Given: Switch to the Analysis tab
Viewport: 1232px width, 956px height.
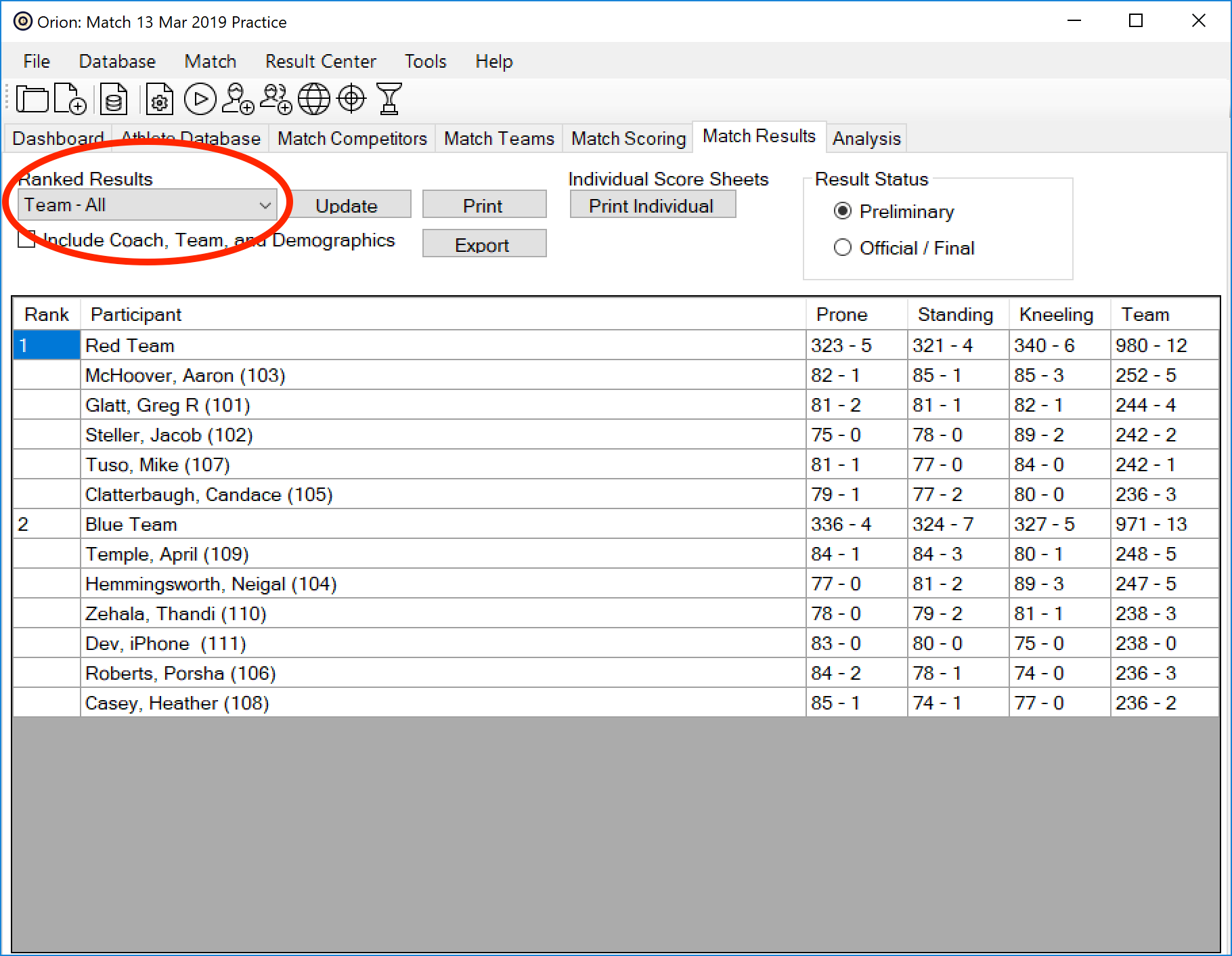Looking at the screenshot, I should click(866, 139).
